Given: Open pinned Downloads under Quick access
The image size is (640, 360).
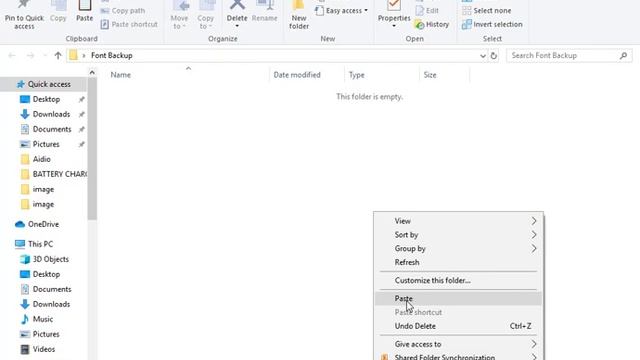Looking at the screenshot, I should click(x=51, y=114).
